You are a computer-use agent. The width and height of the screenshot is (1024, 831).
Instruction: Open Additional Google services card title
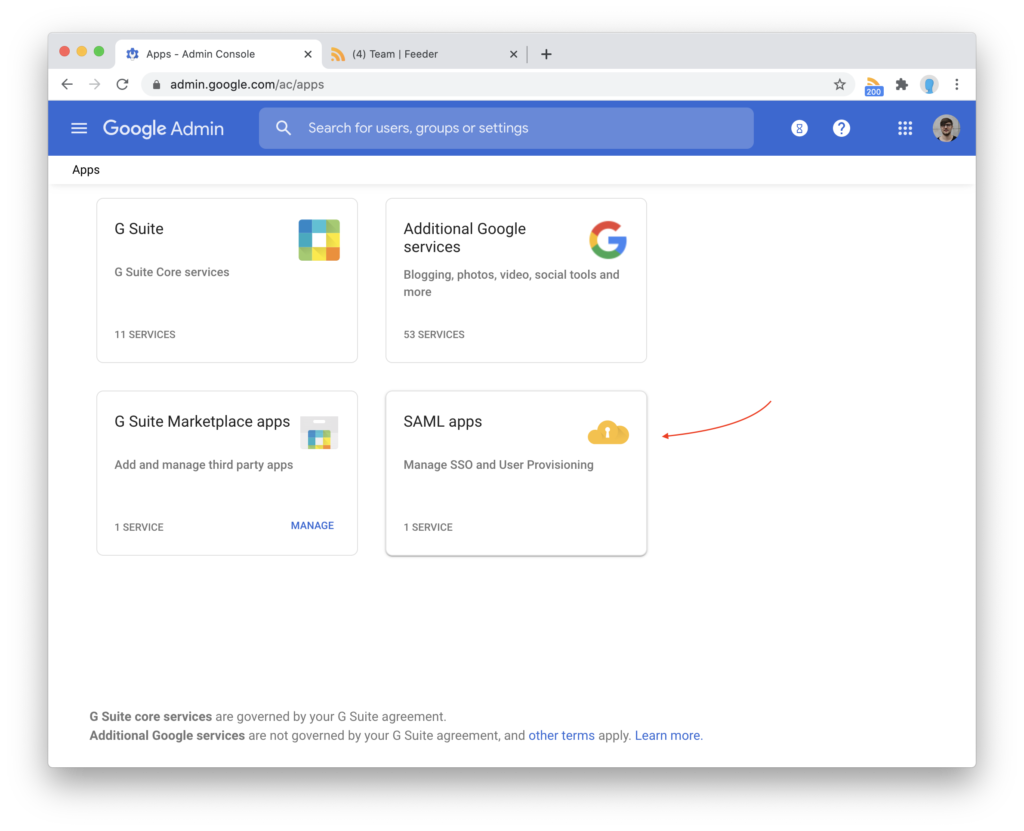click(464, 238)
